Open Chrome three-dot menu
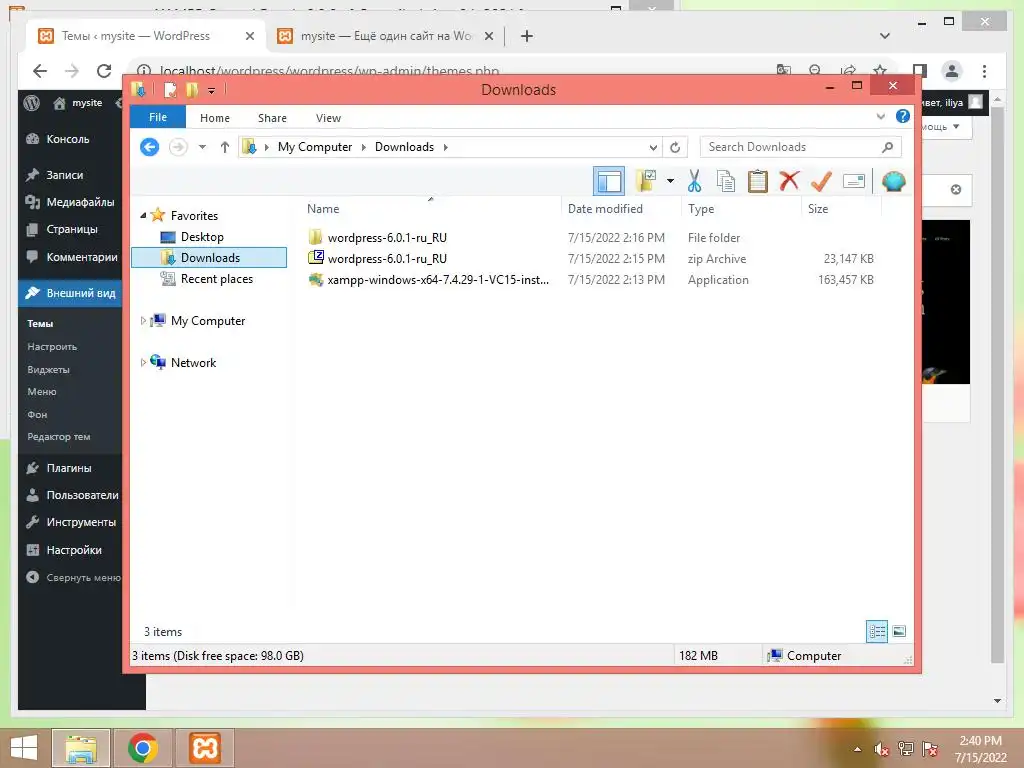1024x768 pixels. 984,71
